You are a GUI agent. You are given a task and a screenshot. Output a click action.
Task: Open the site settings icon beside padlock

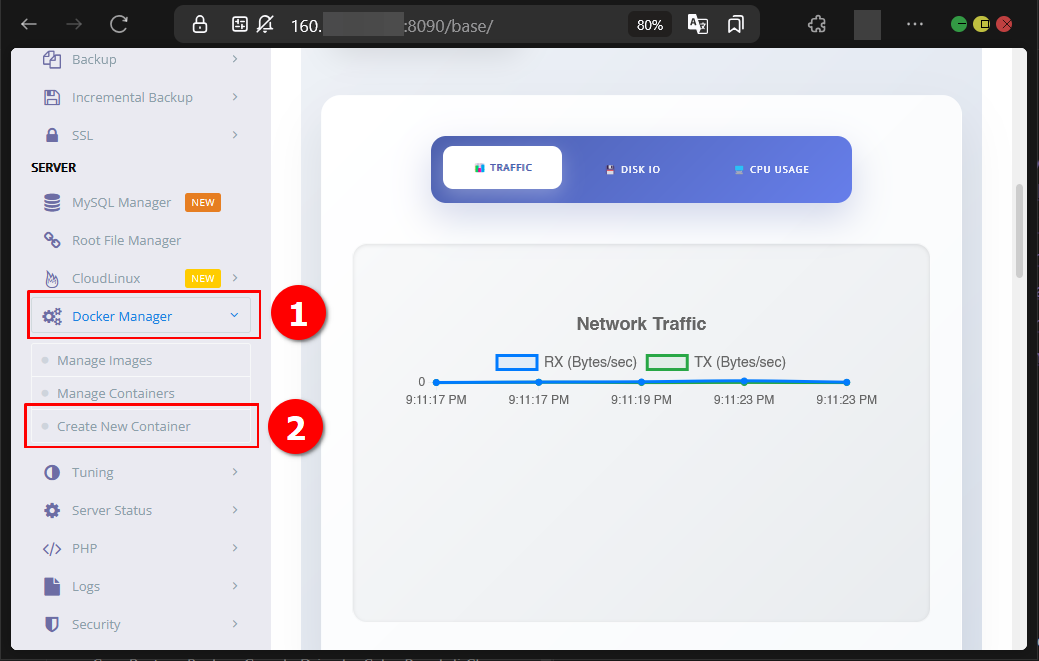tap(240, 25)
